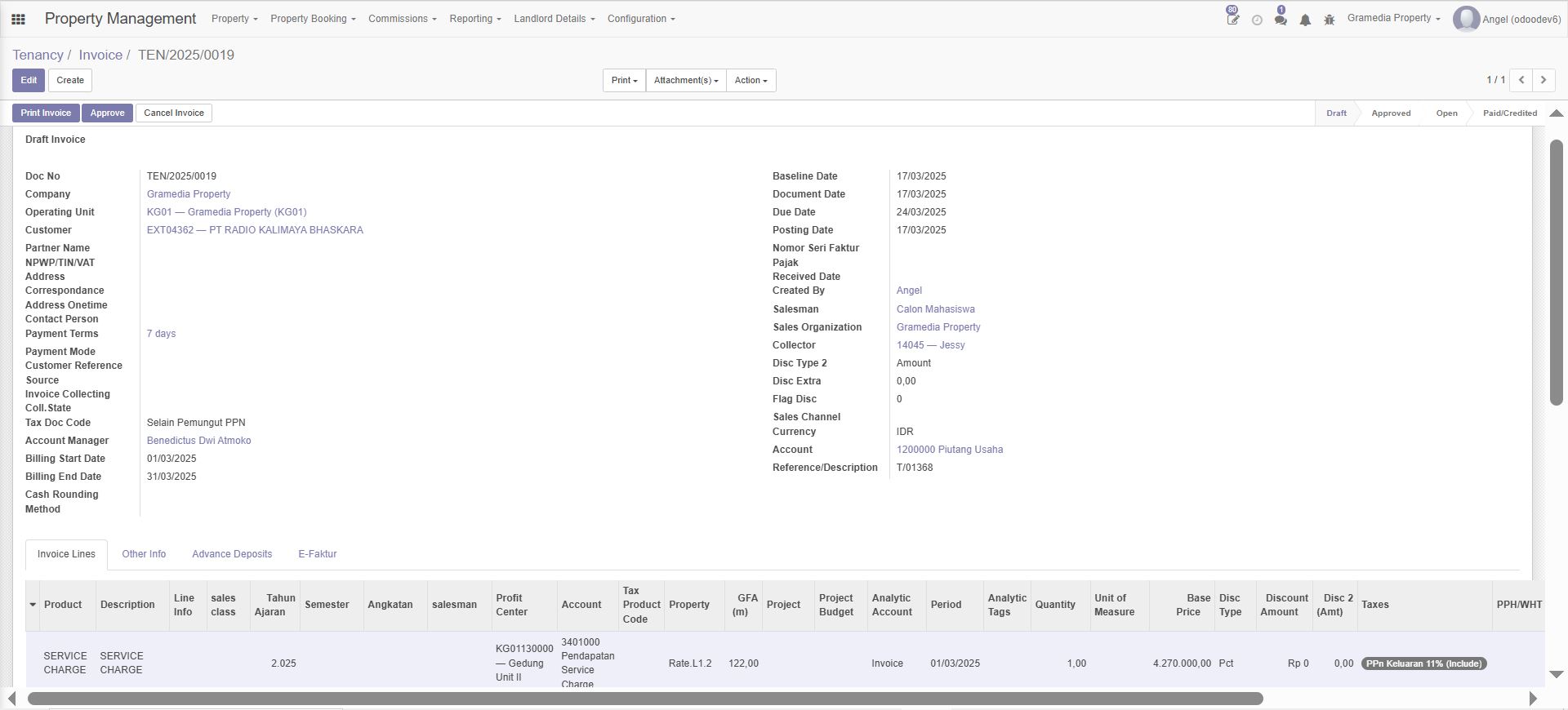Click the Paid/Credited status stage

pyautogui.click(x=1510, y=113)
